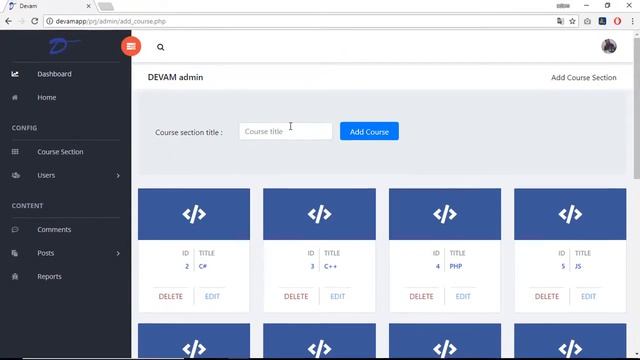Click the JS title text
The height and width of the screenshot is (360, 640).
coord(578,267)
